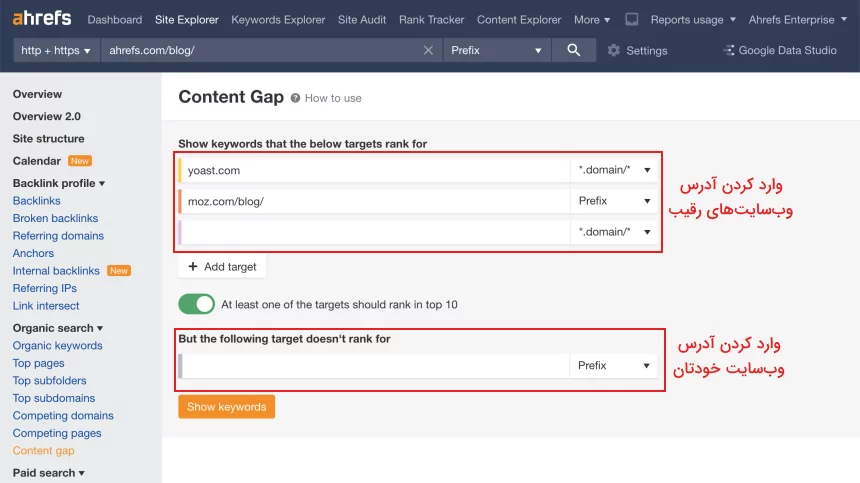The image size is (860, 483).
Task: Go to Competing domains report
Action: tap(63, 416)
